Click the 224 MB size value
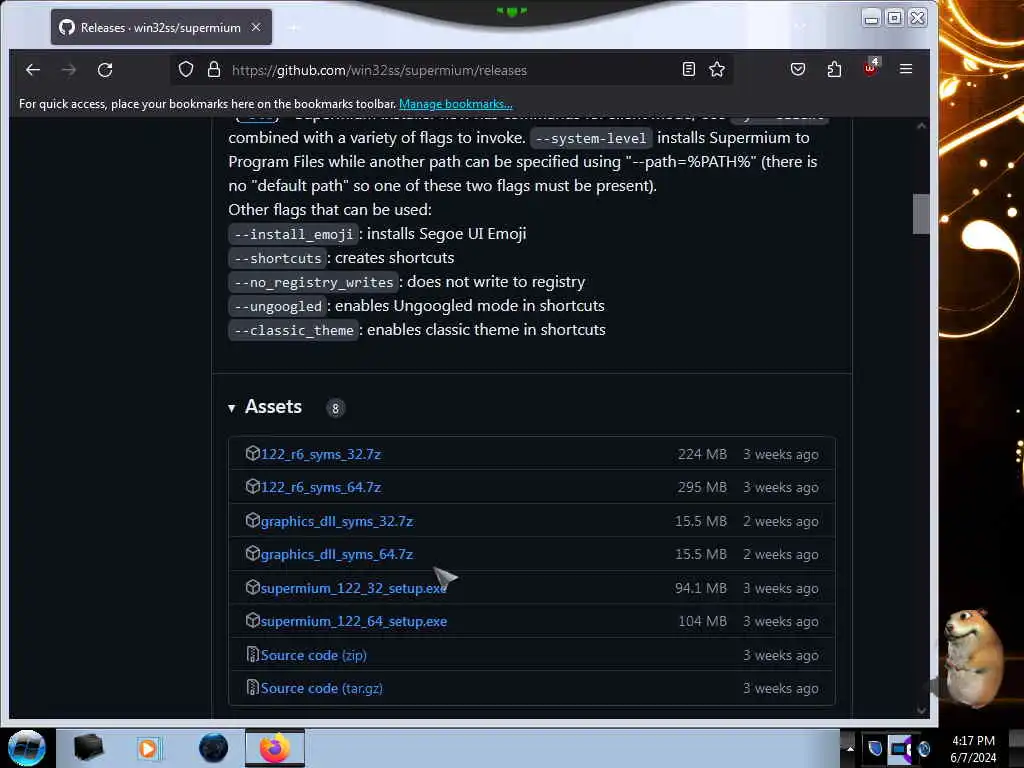 702,454
